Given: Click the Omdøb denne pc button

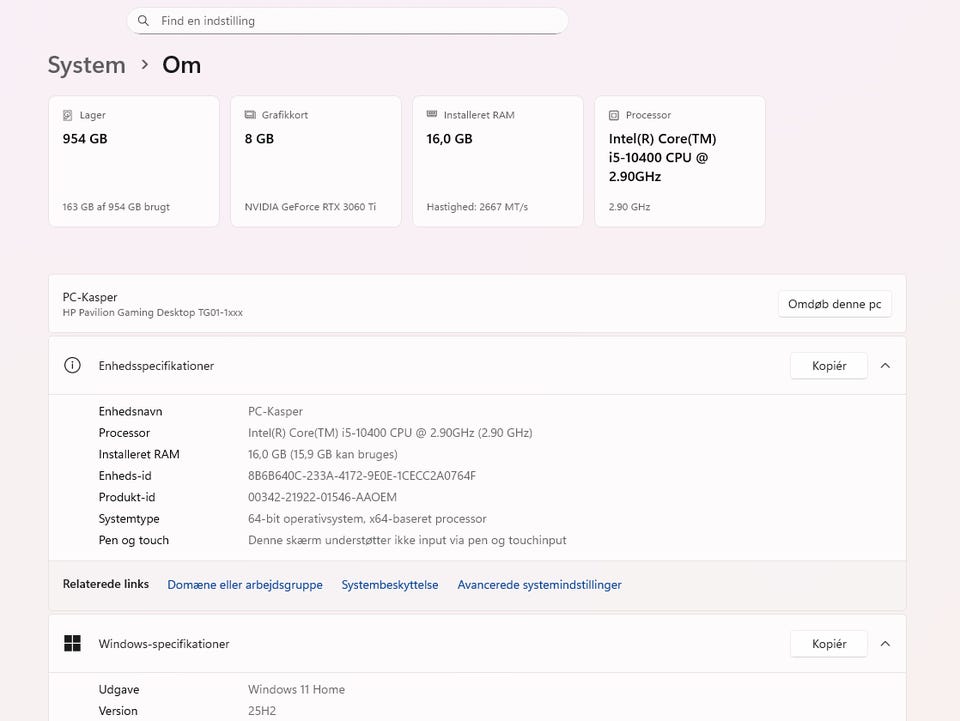Looking at the screenshot, I should pyautogui.click(x=834, y=304).
